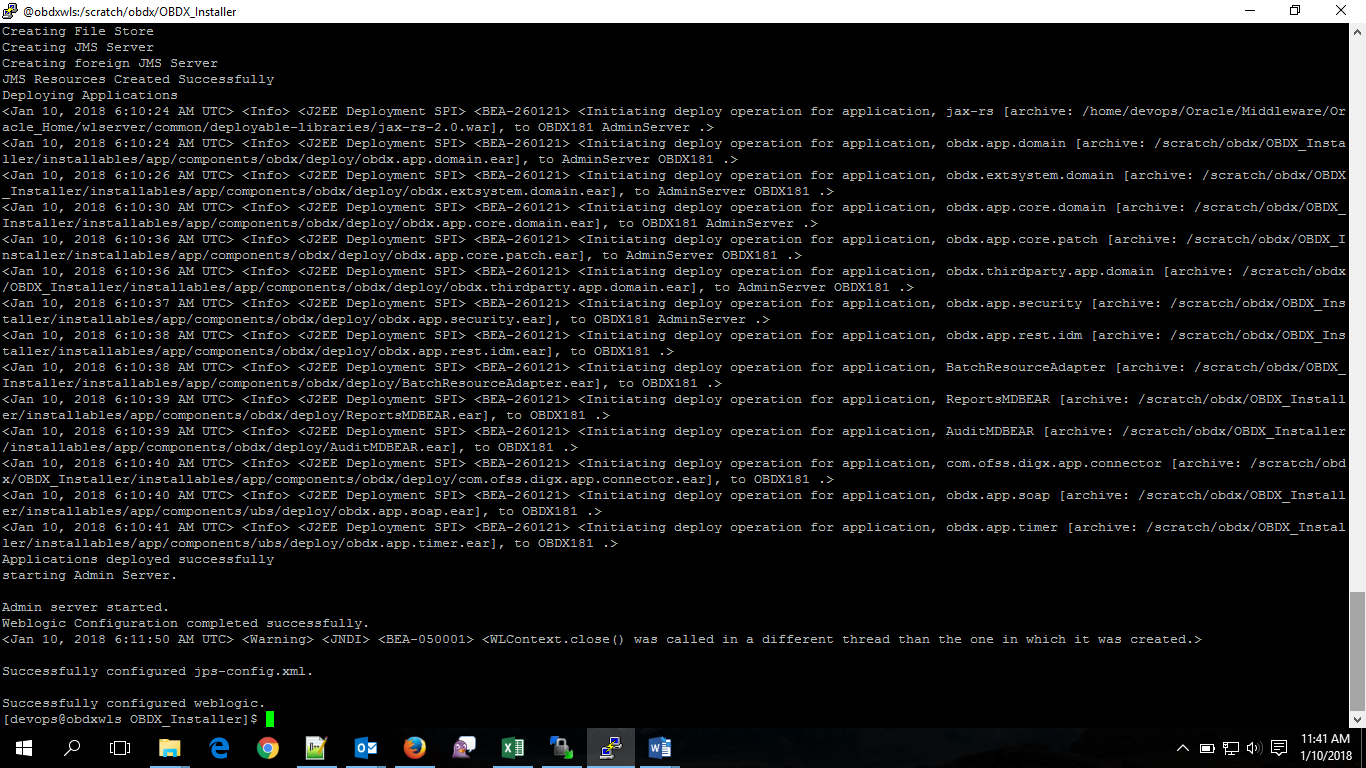Click the terminal vertical scrollbar thumb

[1357, 651]
